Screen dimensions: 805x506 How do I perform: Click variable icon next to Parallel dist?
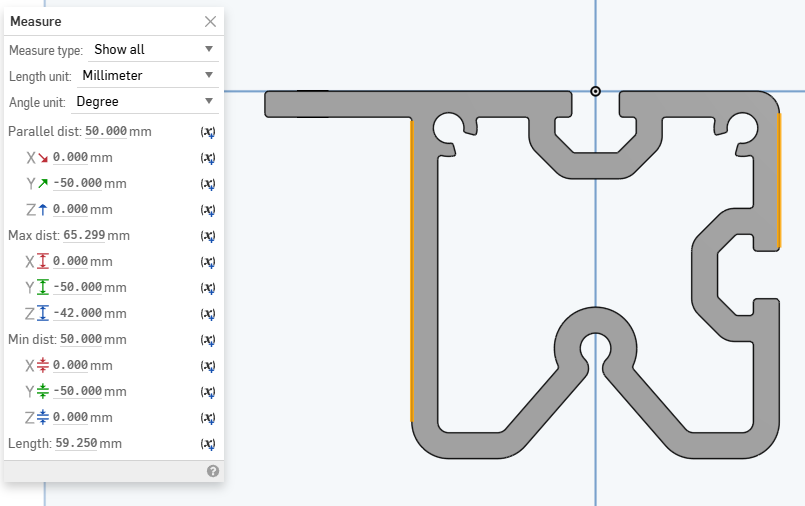coord(208,132)
